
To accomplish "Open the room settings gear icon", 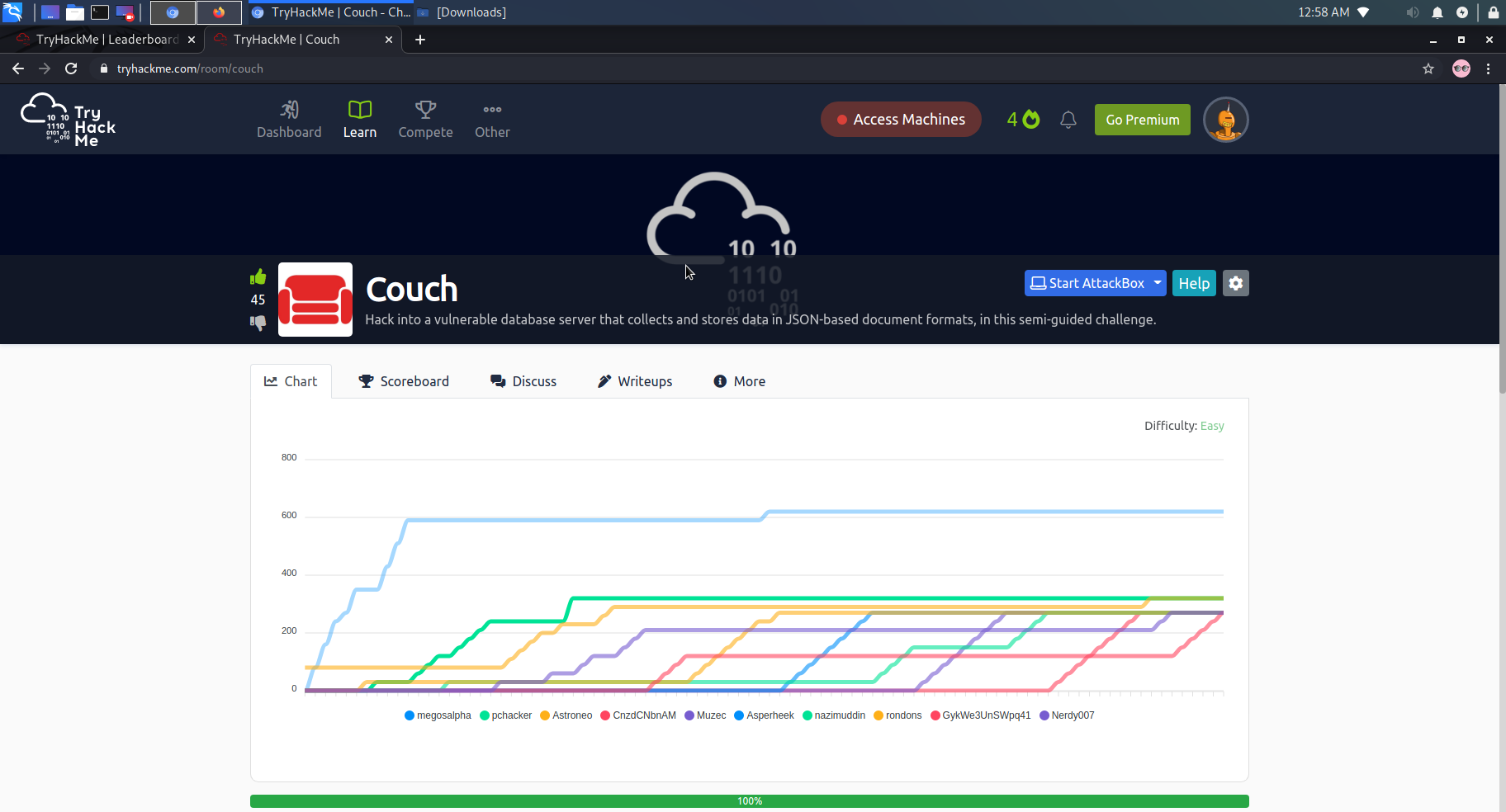I will click(x=1235, y=283).
